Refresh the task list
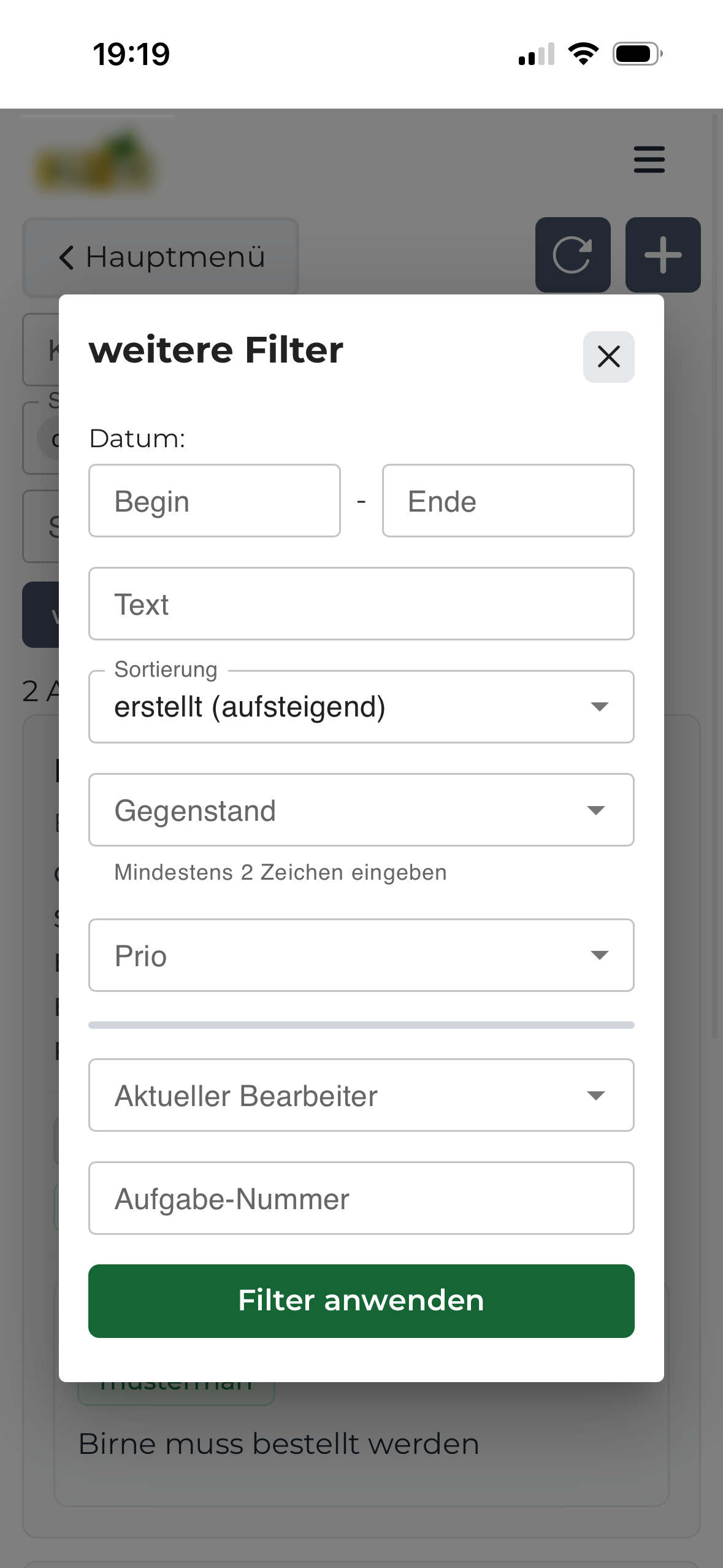 [x=572, y=255]
